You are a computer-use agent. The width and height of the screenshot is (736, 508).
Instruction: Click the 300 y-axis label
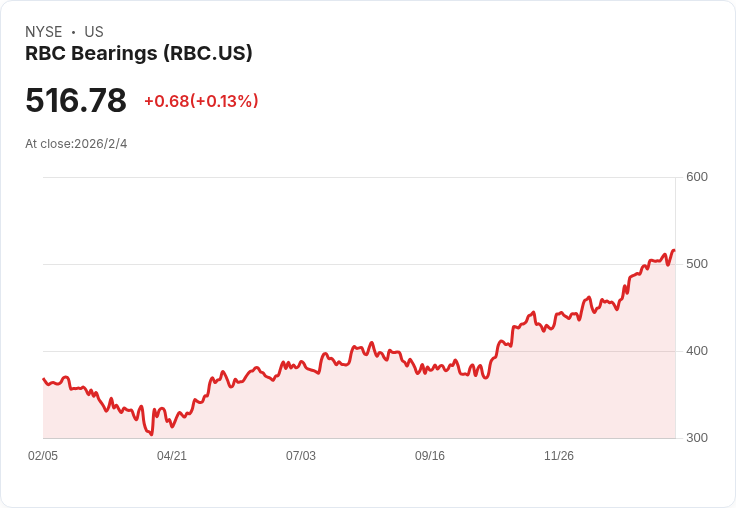click(x=697, y=438)
